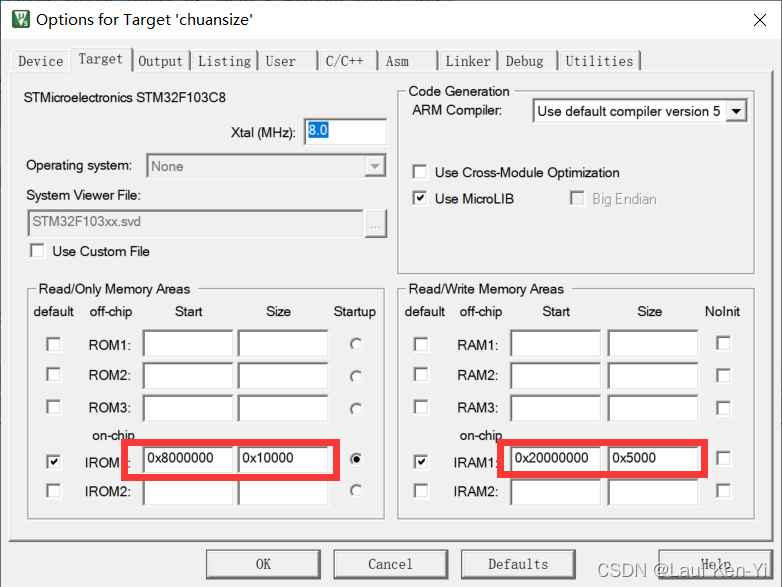The height and width of the screenshot is (587, 782).
Task: Click the ROM1 Size field
Action: [x=283, y=343]
